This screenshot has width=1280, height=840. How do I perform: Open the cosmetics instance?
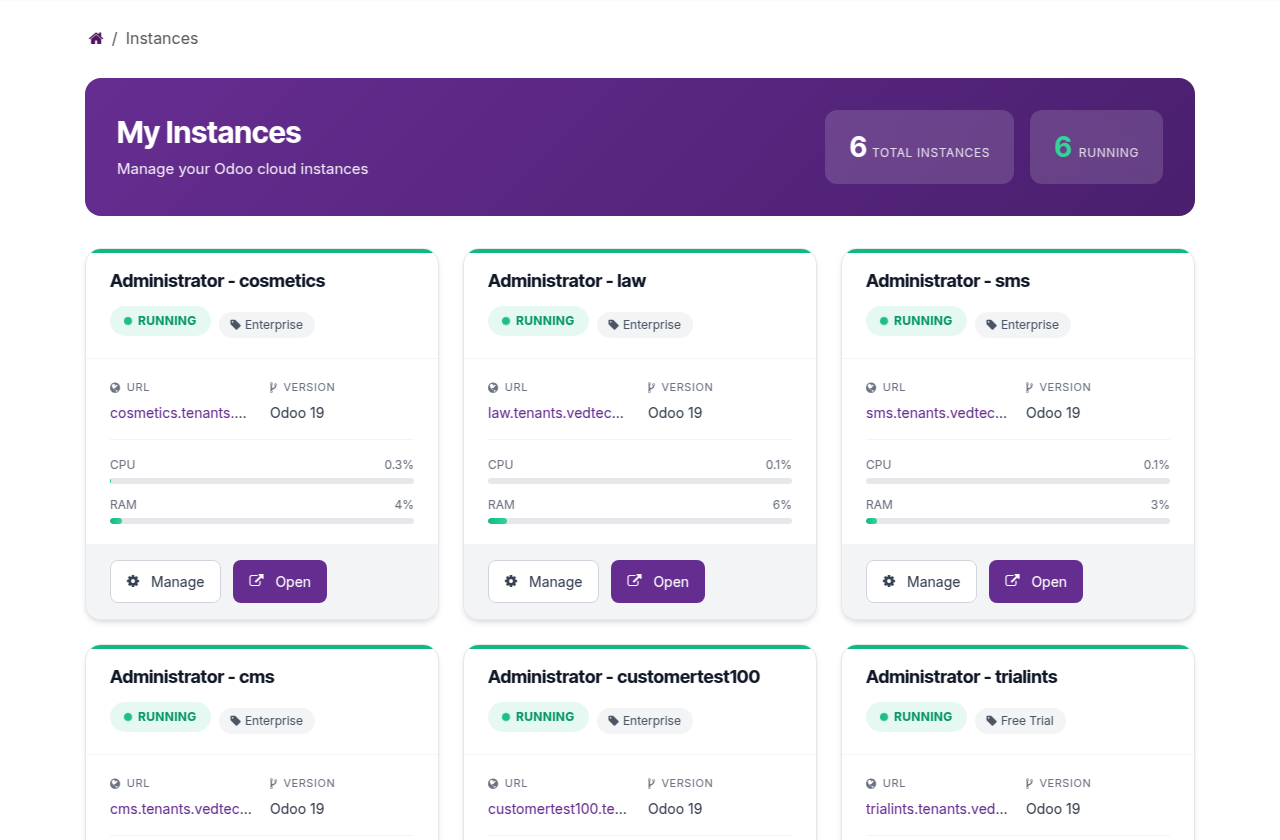280,581
